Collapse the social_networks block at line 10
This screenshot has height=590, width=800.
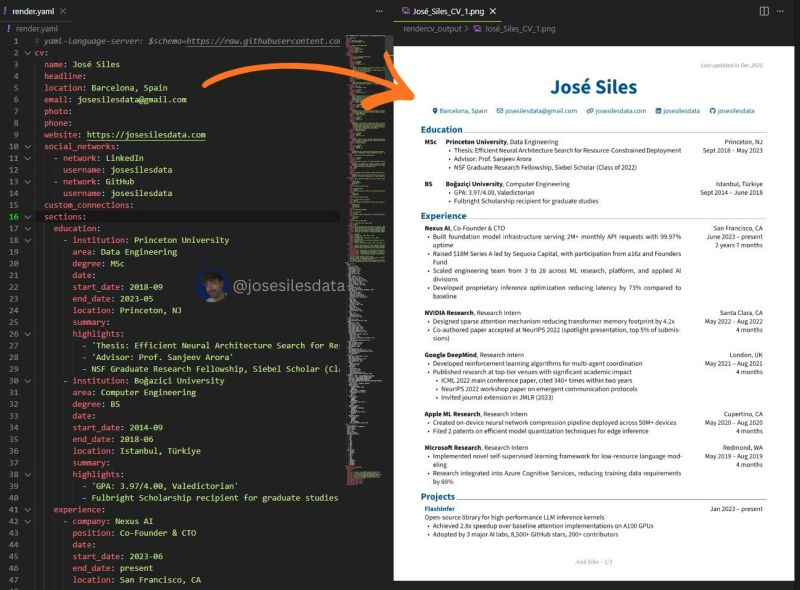[28, 146]
